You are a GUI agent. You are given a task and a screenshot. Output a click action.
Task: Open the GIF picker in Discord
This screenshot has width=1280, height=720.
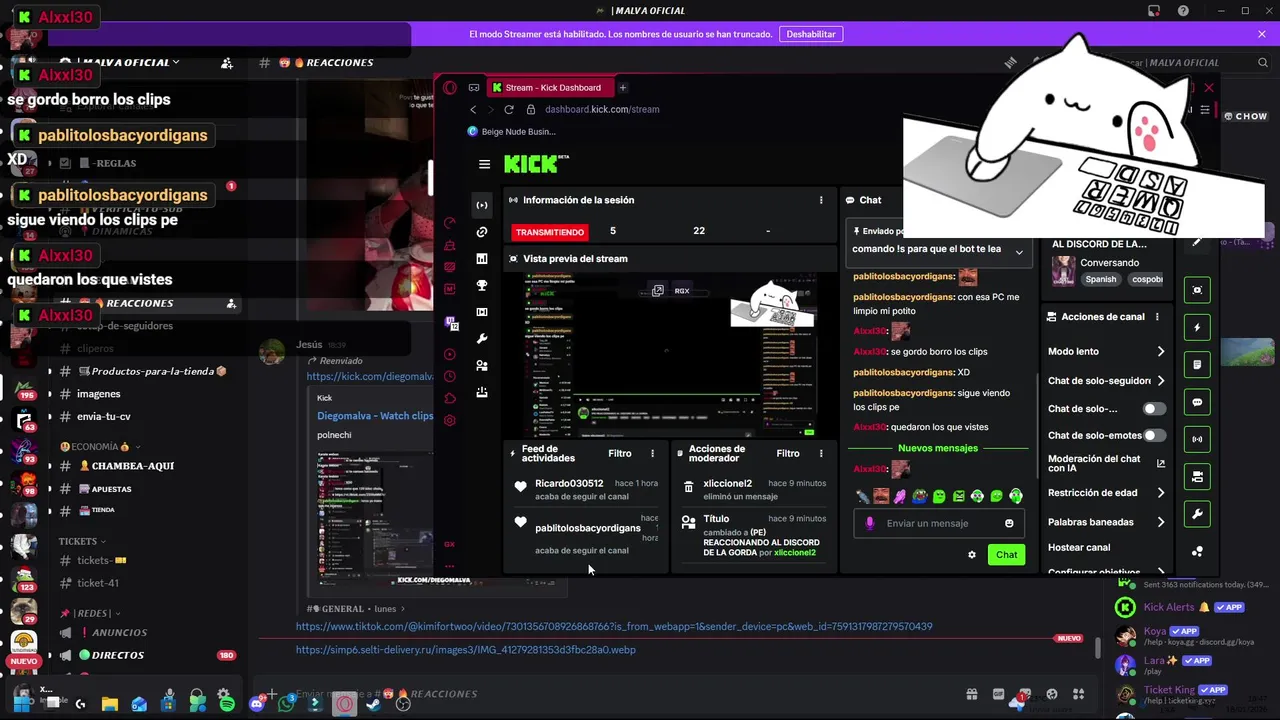(998, 694)
